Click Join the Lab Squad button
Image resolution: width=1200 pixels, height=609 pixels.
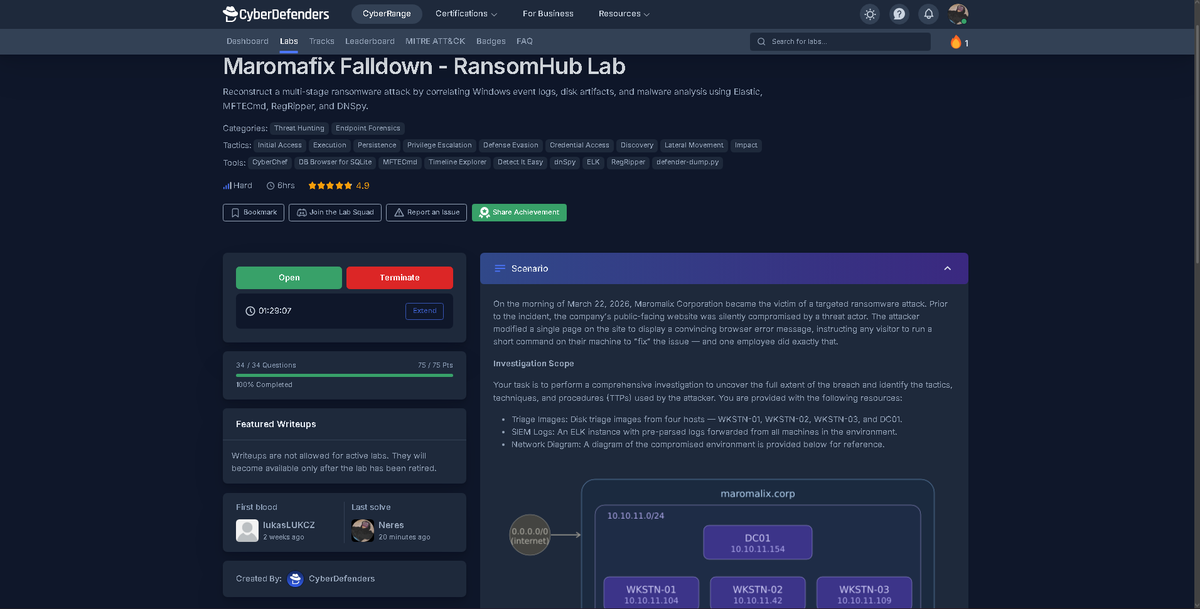[335, 212]
